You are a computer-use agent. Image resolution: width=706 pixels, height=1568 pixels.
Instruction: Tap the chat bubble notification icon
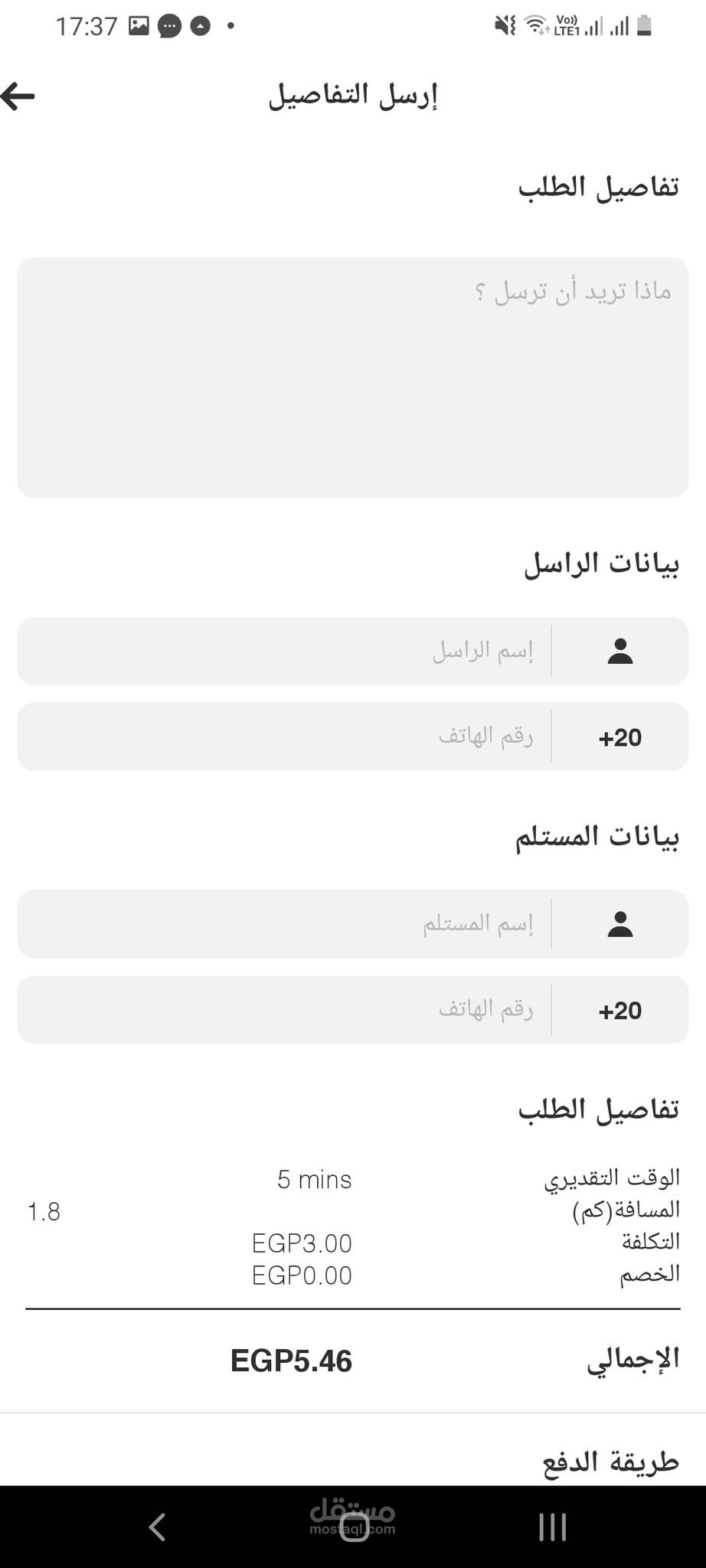coord(169,27)
